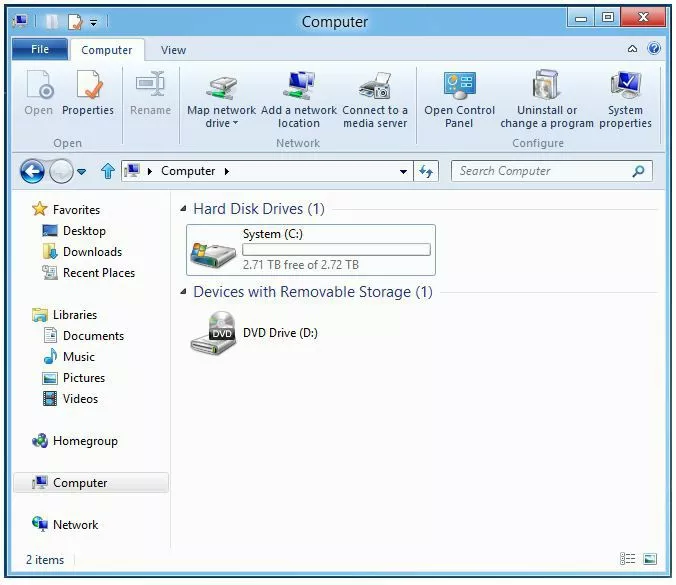The width and height of the screenshot is (676, 585).
Task: Open the File menu
Action: tap(40, 50)
